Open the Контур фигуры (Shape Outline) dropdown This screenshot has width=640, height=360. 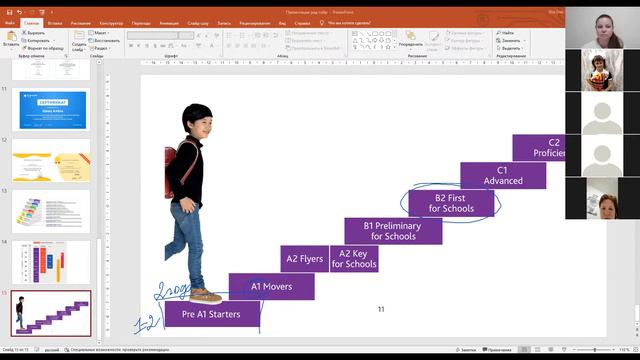pyautogui.click(x=465, y=40)
